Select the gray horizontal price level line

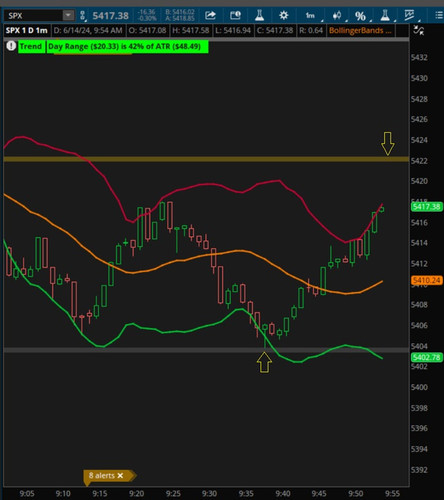tap(206, 350)
